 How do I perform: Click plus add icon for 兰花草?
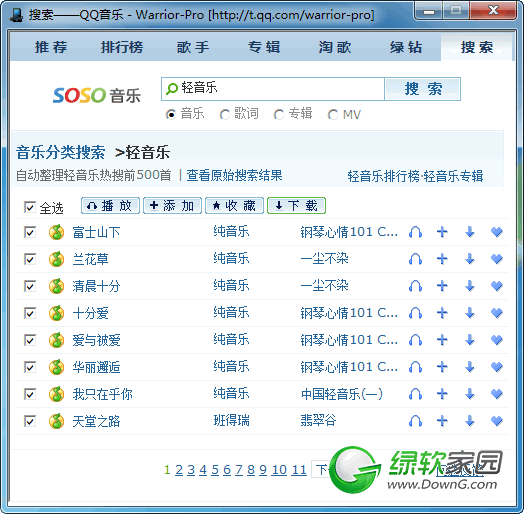click(x=442, y=259)
